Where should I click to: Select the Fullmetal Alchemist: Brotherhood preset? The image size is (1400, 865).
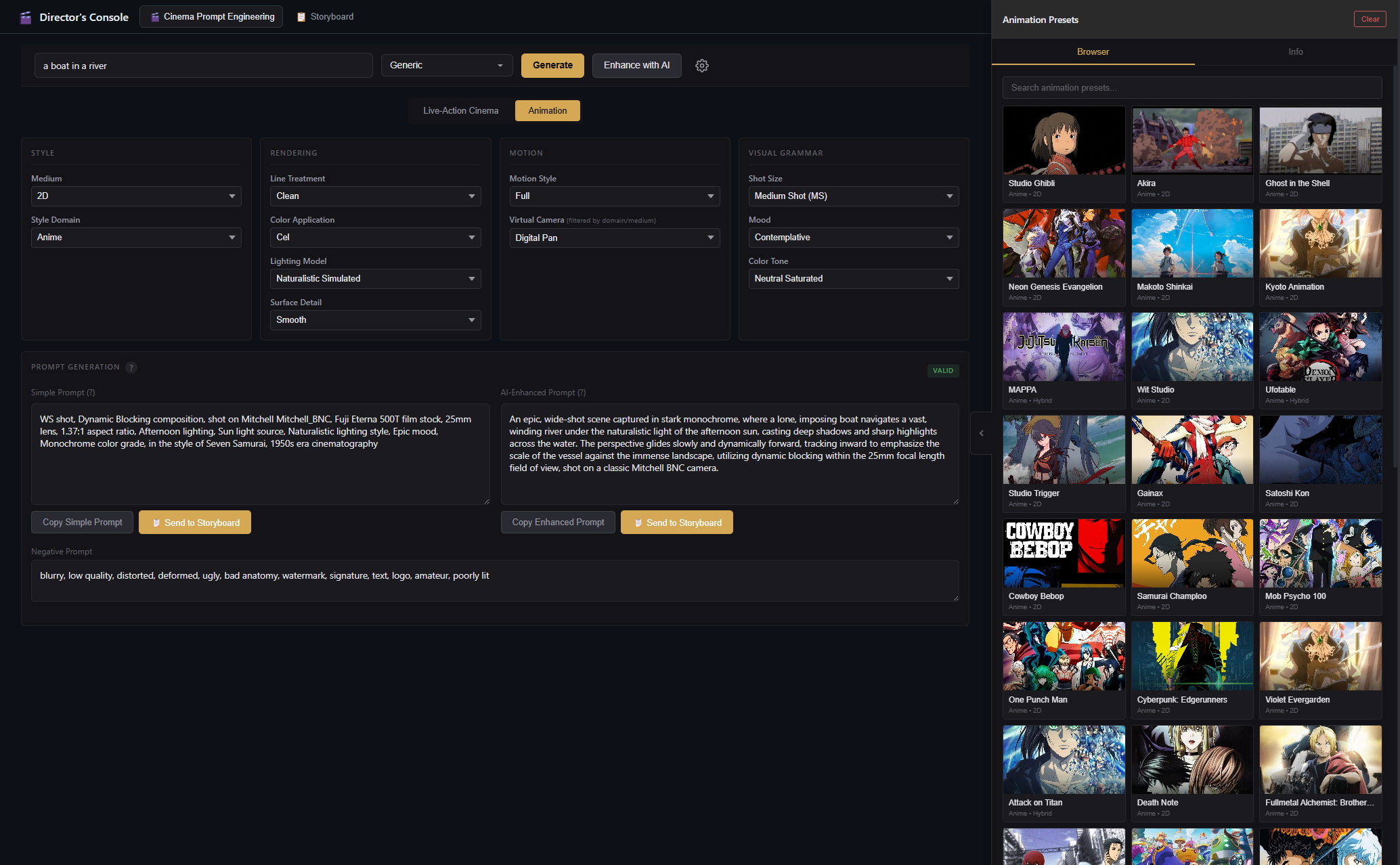pyautogui.click(x=1321, y=773)
